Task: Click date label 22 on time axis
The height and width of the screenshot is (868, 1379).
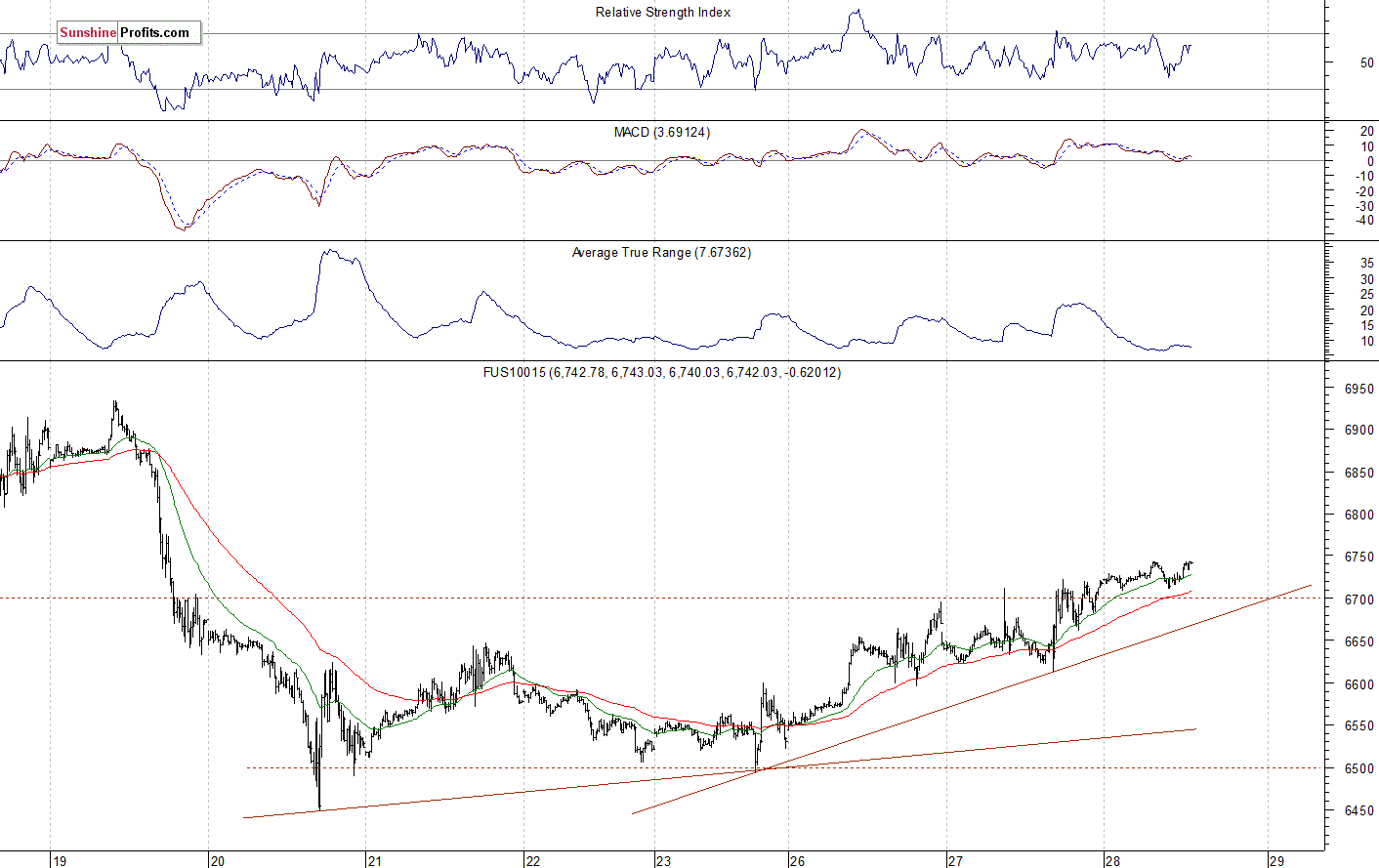Action: tap(532, 861)
